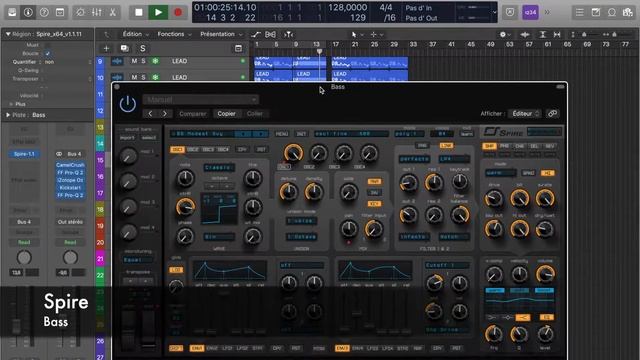Open the Présentation menu
This screenshot has height=360, width=640.
tap(221, 34)
